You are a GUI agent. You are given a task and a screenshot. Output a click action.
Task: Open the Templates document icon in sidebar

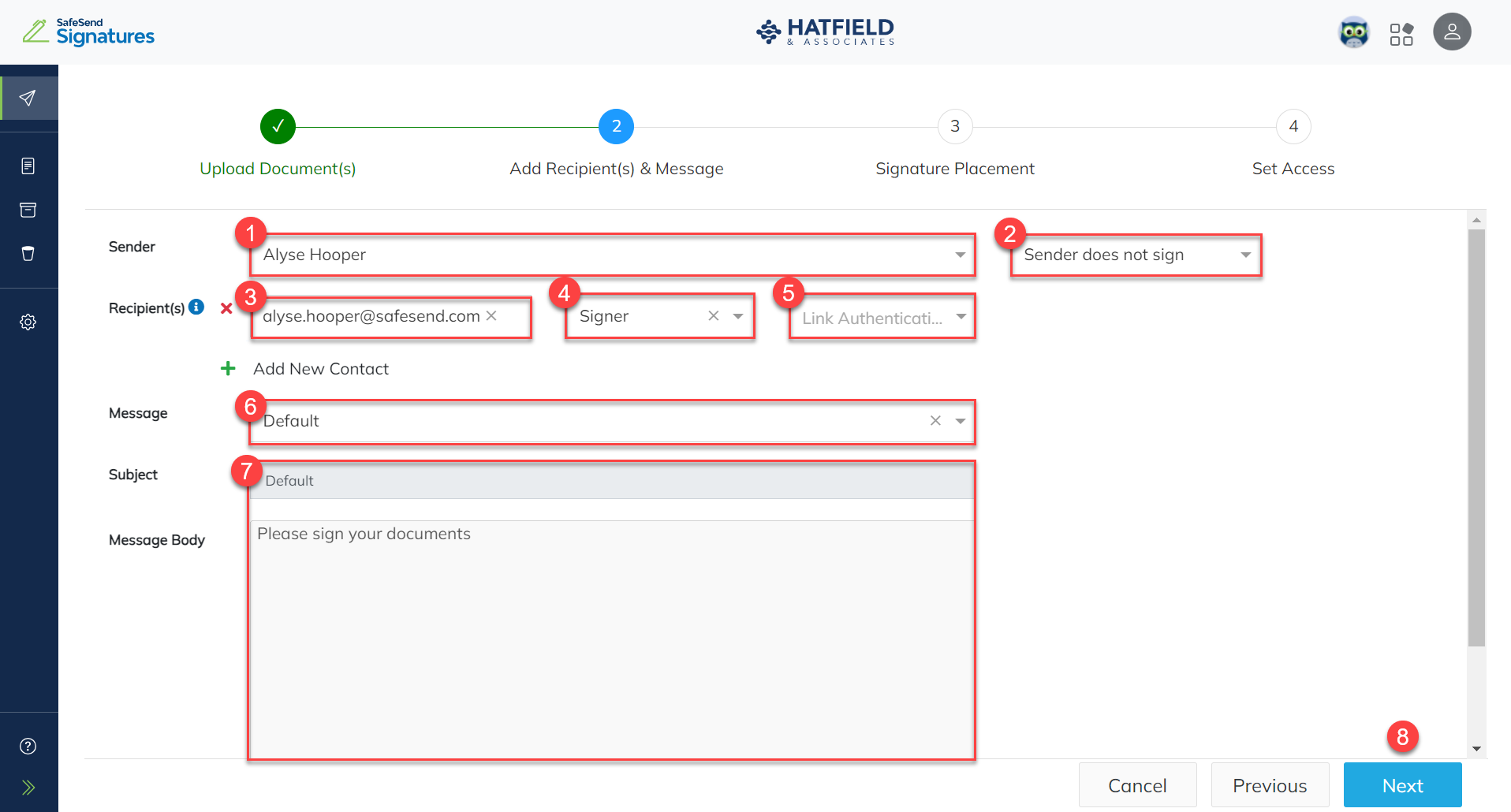(28, 166)
